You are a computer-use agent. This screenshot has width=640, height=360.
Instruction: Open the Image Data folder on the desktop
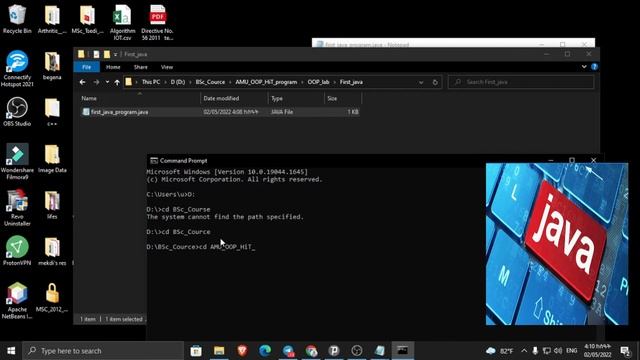coord(52,158)
